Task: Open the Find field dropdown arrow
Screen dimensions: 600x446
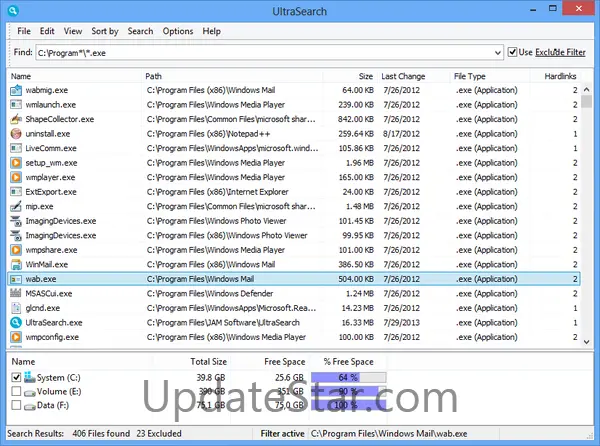Action: (497, 53)
